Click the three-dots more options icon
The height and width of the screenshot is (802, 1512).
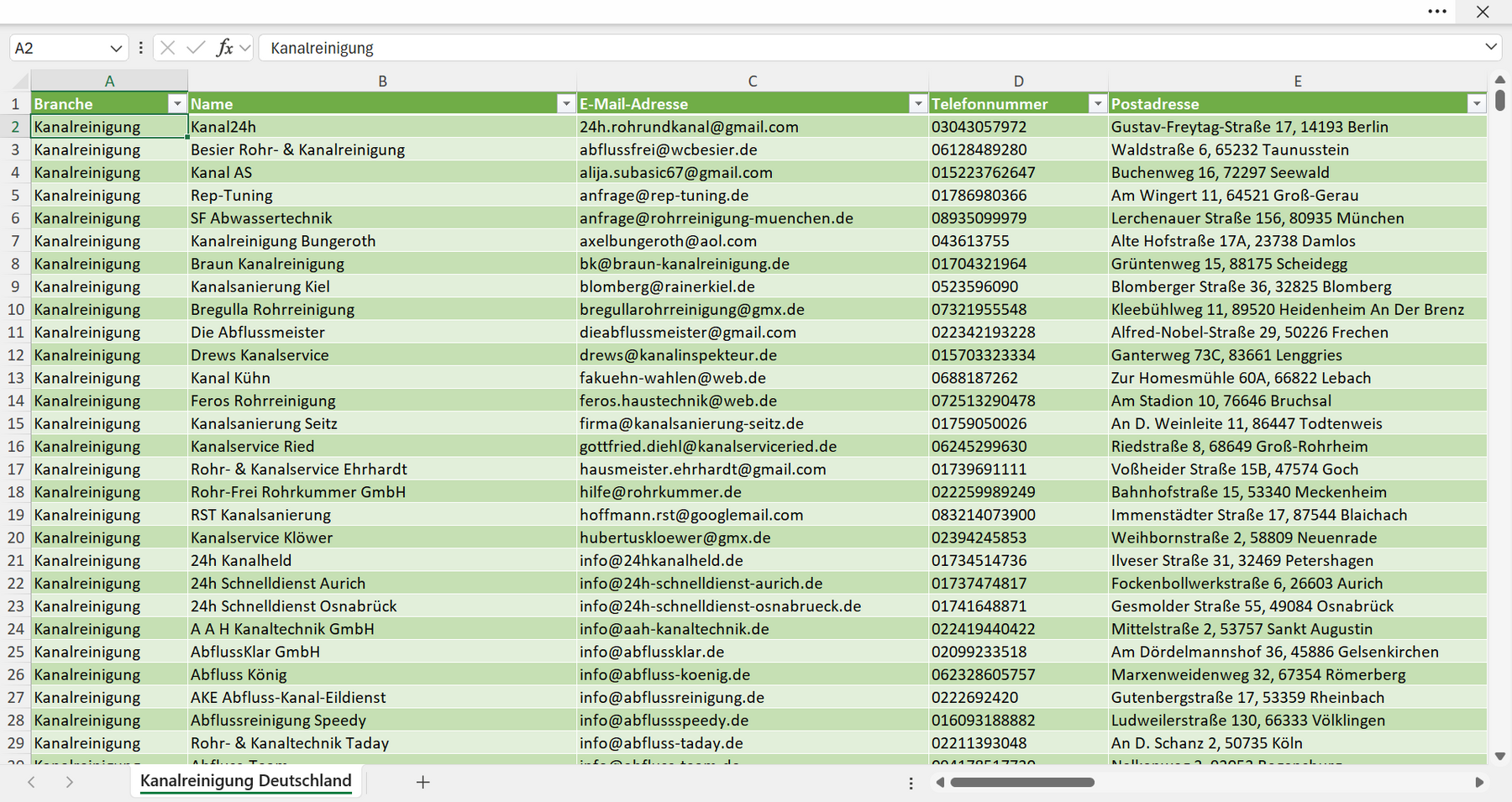(1437, 12)
